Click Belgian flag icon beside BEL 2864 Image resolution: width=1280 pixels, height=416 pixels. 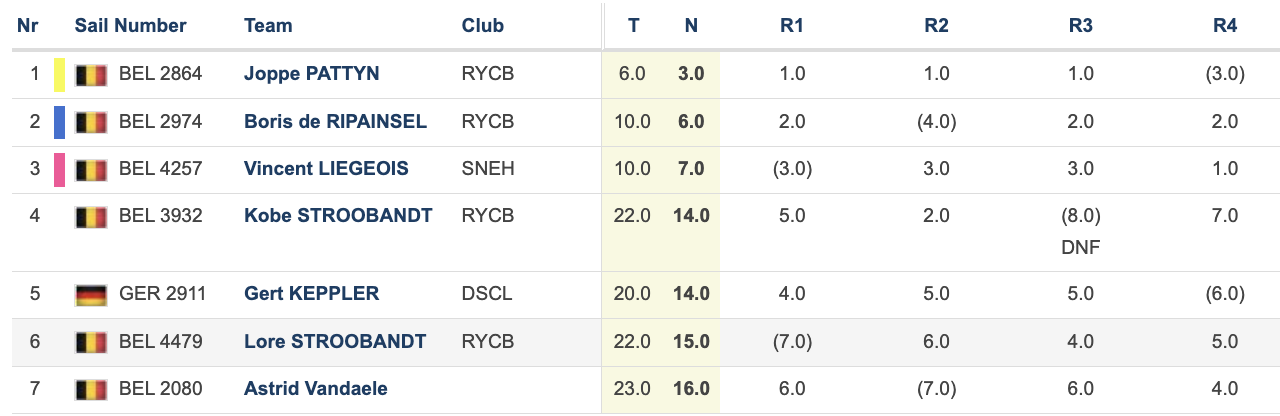click(x=91, y=74)
